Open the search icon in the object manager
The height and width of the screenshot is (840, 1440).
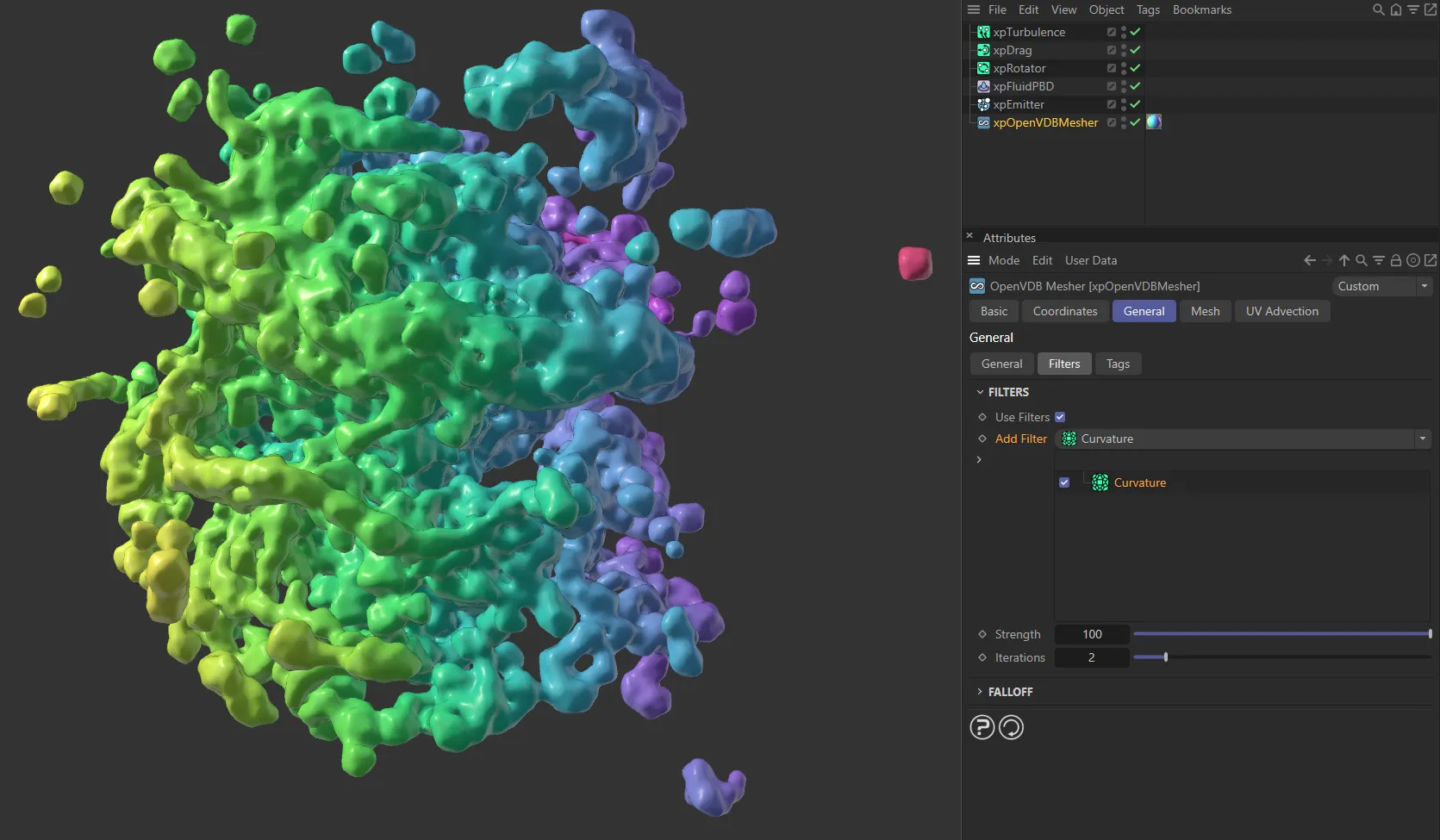[x=1379, y=9]
